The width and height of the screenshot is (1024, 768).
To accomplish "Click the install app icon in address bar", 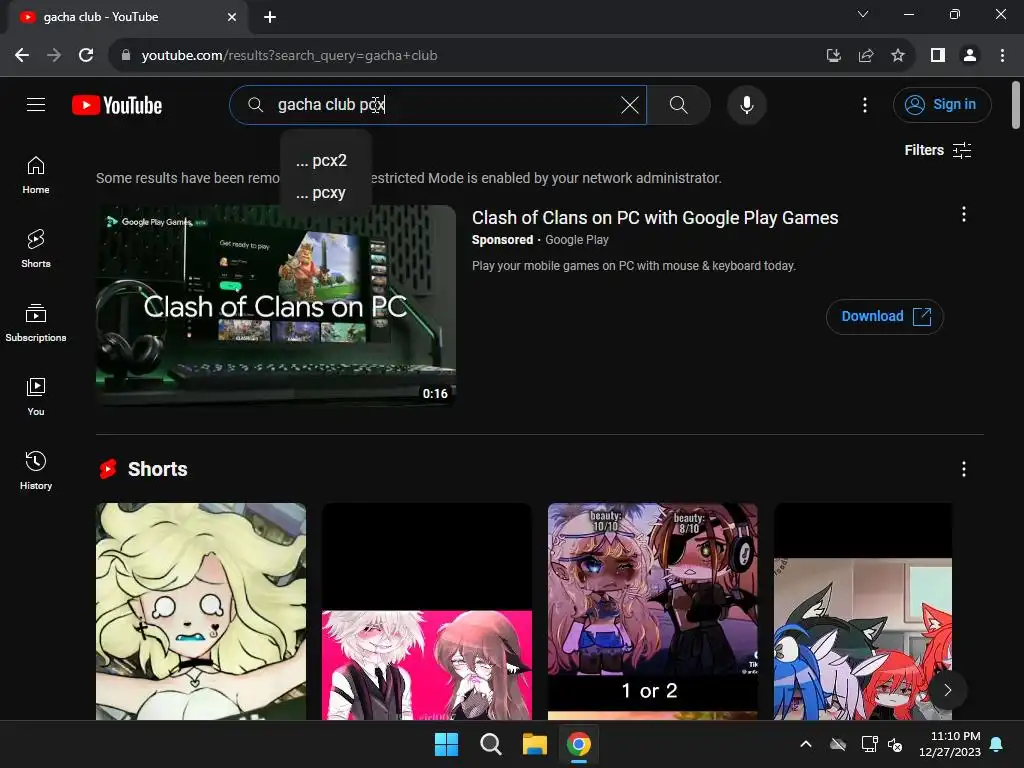I will click(x=833, y=56).
